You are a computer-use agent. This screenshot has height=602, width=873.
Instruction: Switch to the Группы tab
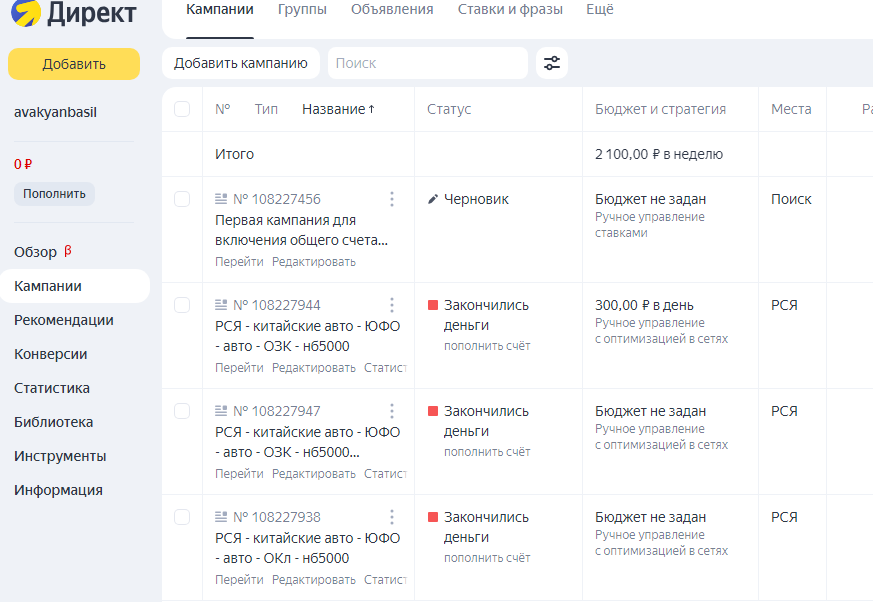pyautogui.click(x=302, y=9)
